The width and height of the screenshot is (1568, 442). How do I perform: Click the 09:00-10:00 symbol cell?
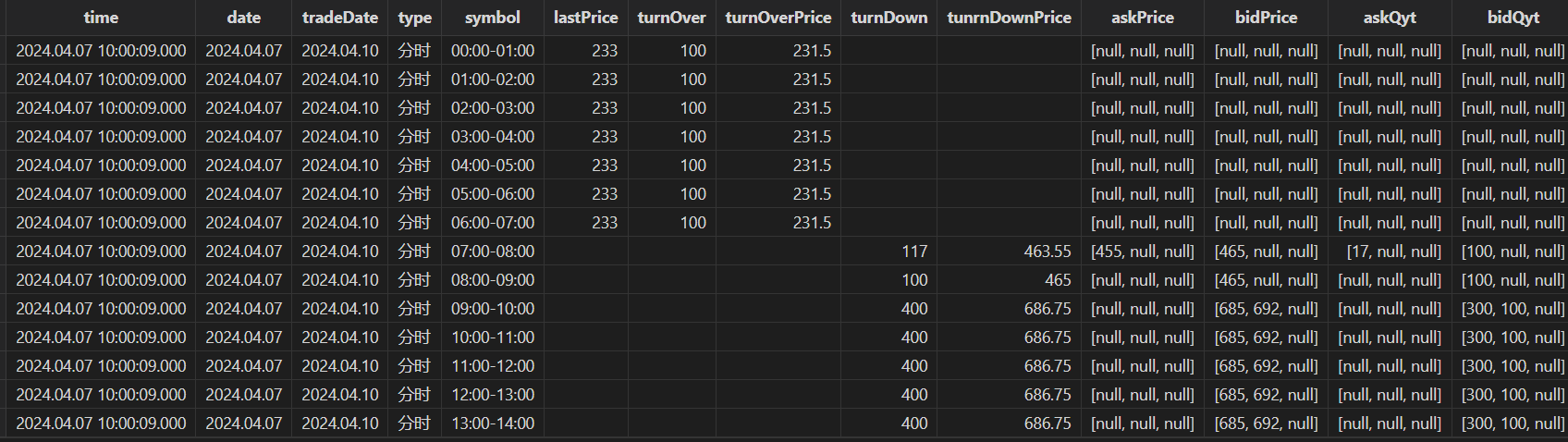[x=492, y=309]
